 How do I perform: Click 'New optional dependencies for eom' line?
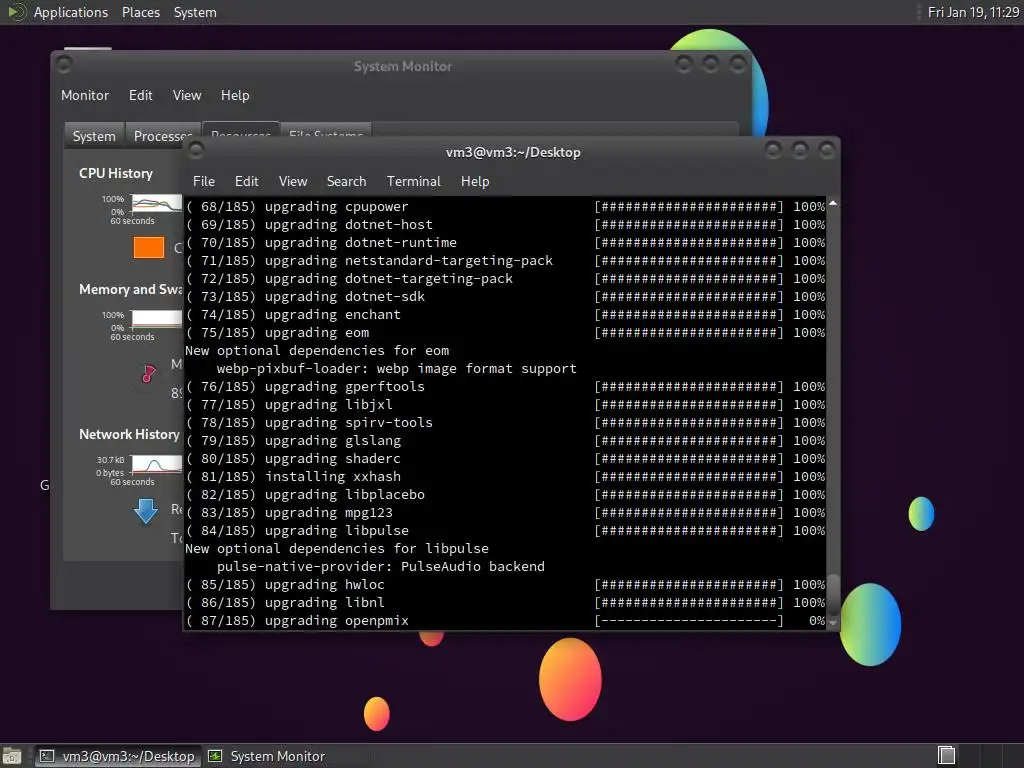tap(317, 351)
